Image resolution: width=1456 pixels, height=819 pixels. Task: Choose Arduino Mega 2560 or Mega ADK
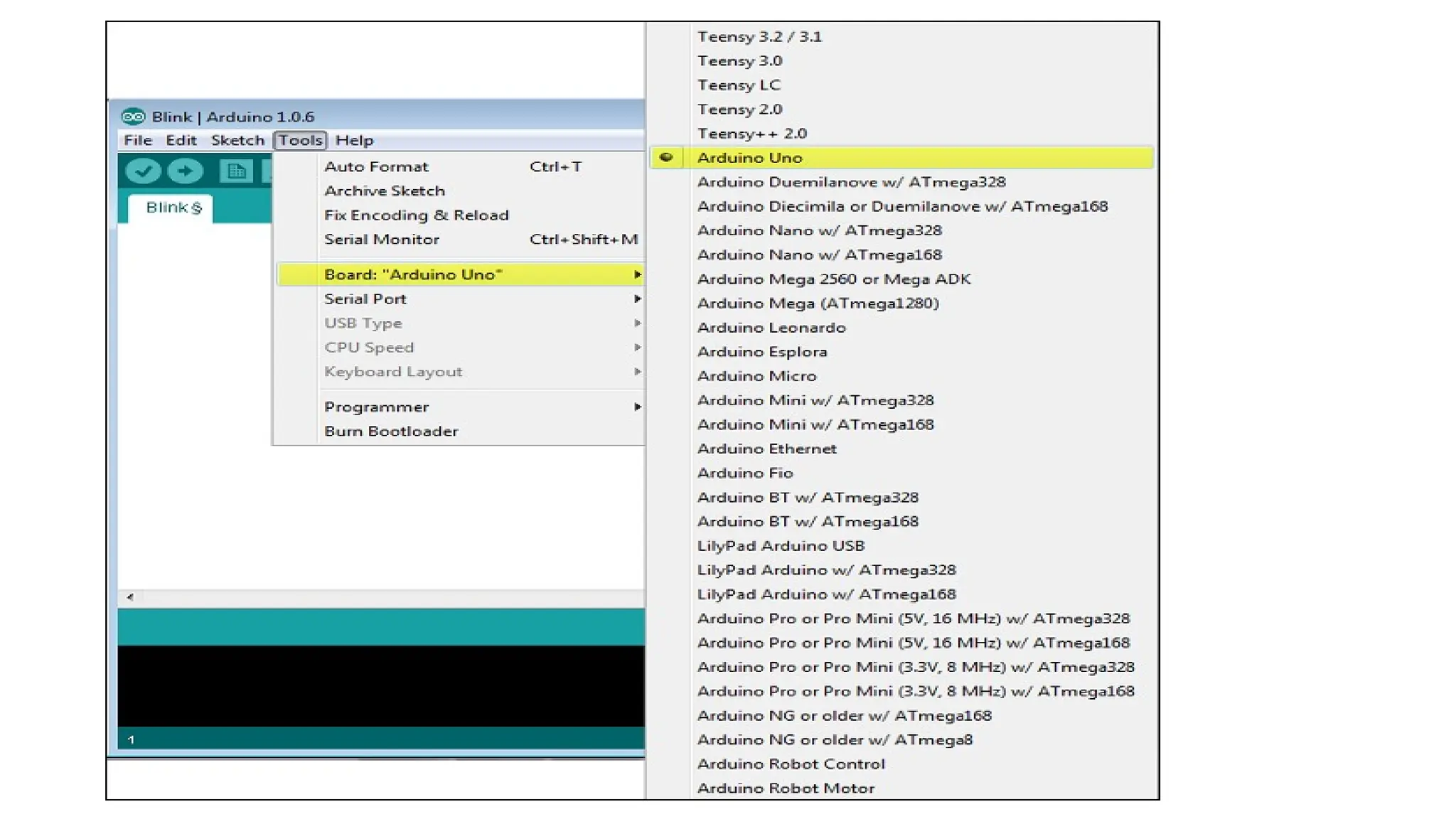(x=833, y=279)
